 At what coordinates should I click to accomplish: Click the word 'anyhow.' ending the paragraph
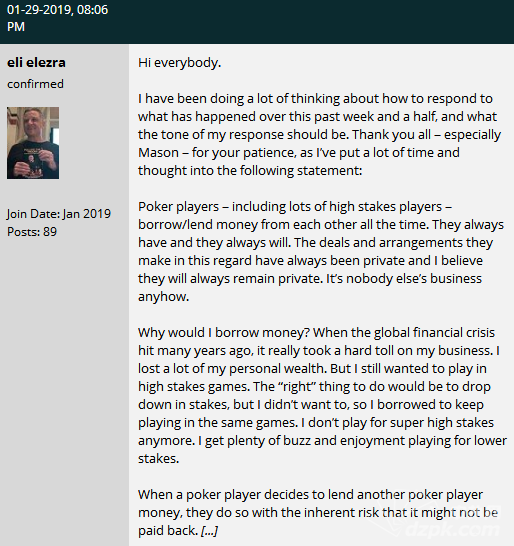point(164,297)
